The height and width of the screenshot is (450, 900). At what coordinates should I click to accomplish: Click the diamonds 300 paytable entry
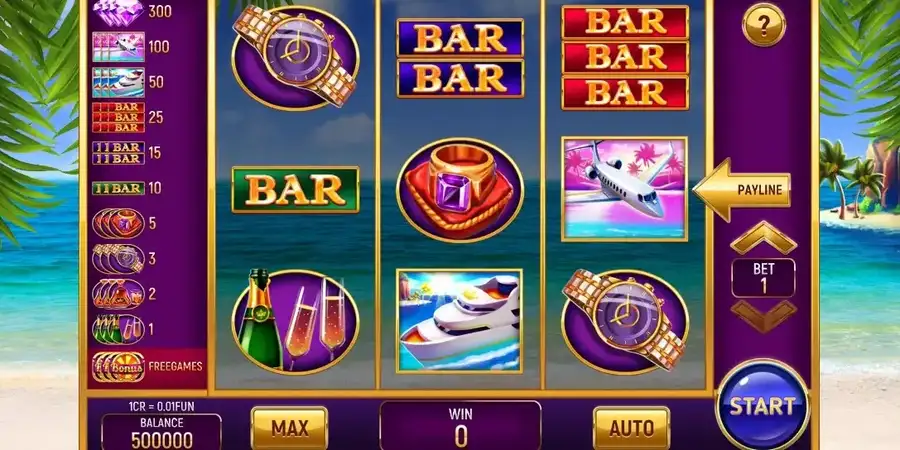point(133,11)
